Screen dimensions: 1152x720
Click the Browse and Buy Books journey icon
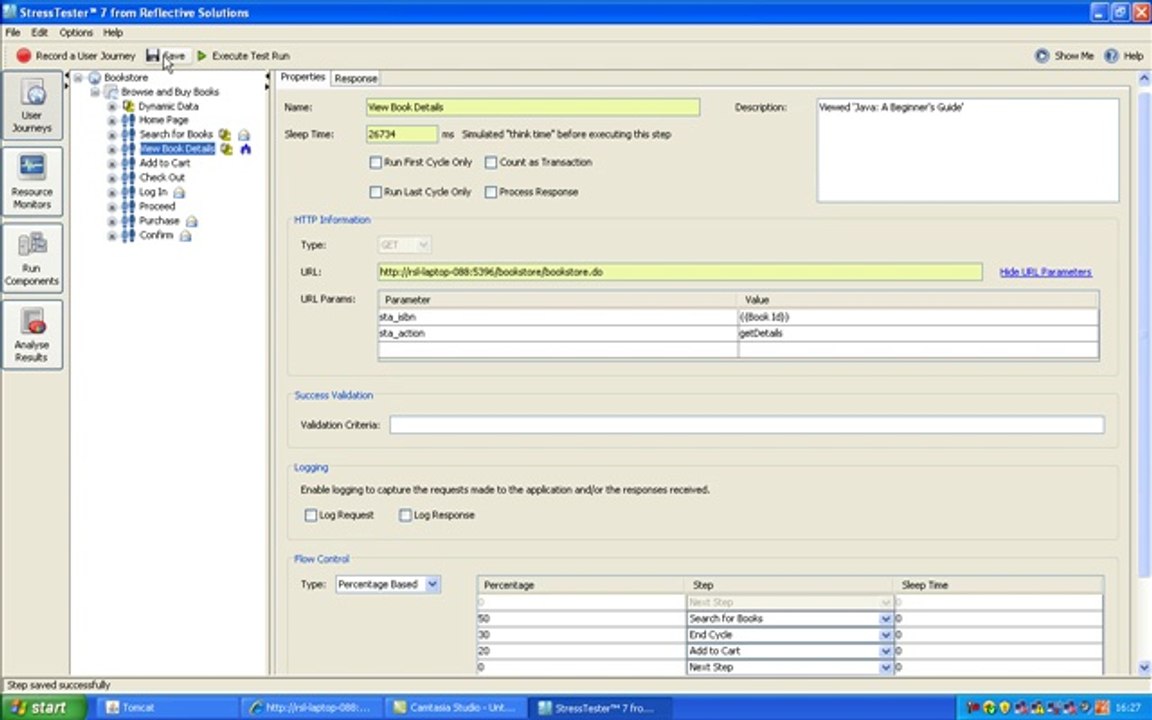[111, 92]
